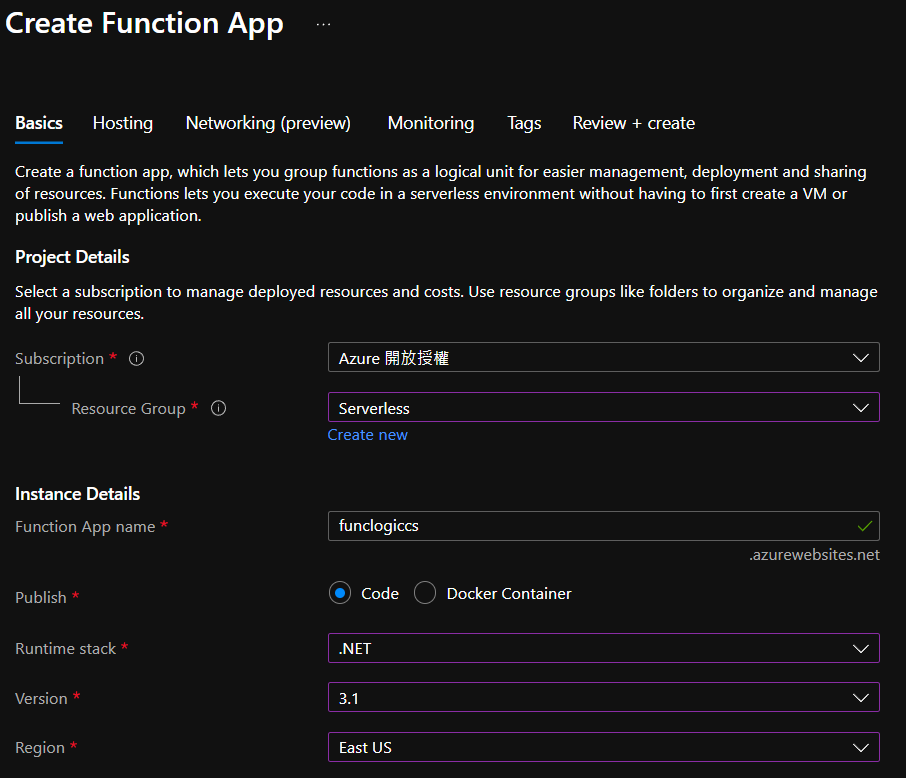Select the Basics tab
This screenshot has height=778, width=906.
tap(39, 123)
